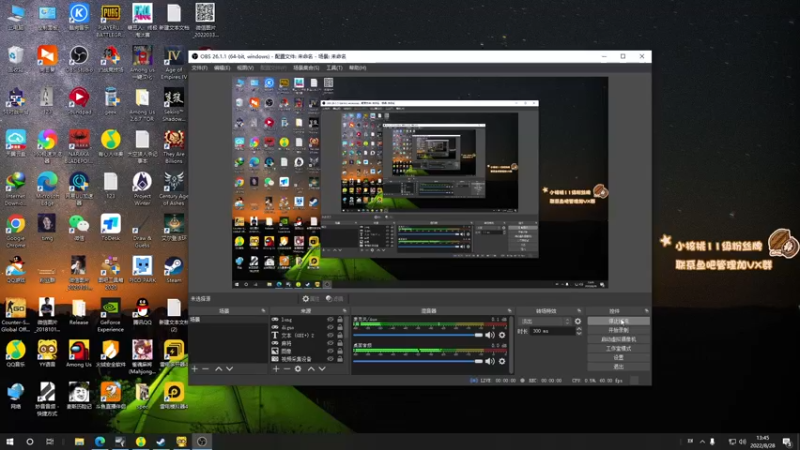The height and width of the screenshot is (450, 800).
Task: Open scene transition settings gear
Action: click(x=577, y=321)
